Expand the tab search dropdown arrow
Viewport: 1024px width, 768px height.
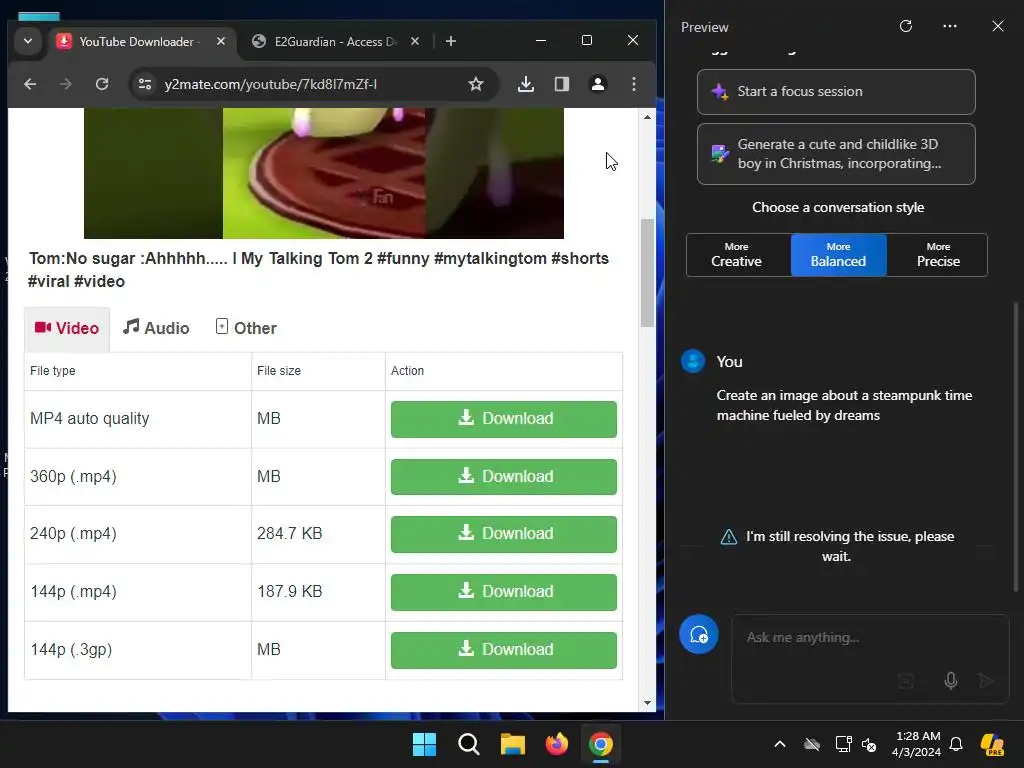[28, 41]
